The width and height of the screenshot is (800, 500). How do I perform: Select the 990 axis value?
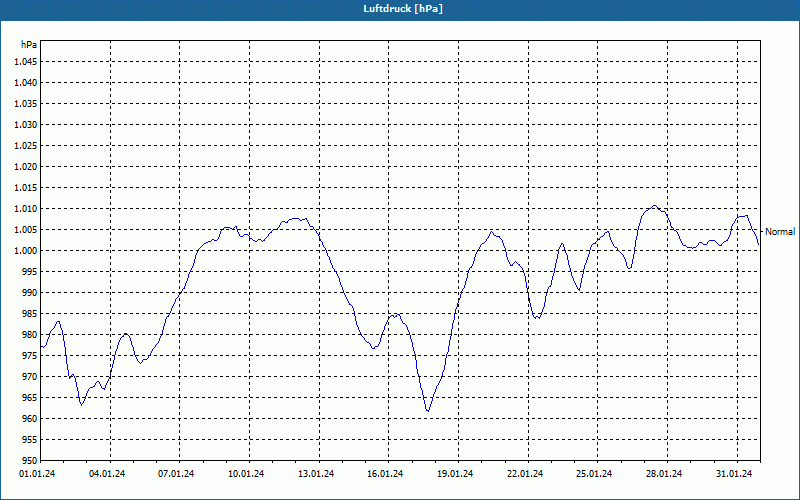click(x=30, y=292)
